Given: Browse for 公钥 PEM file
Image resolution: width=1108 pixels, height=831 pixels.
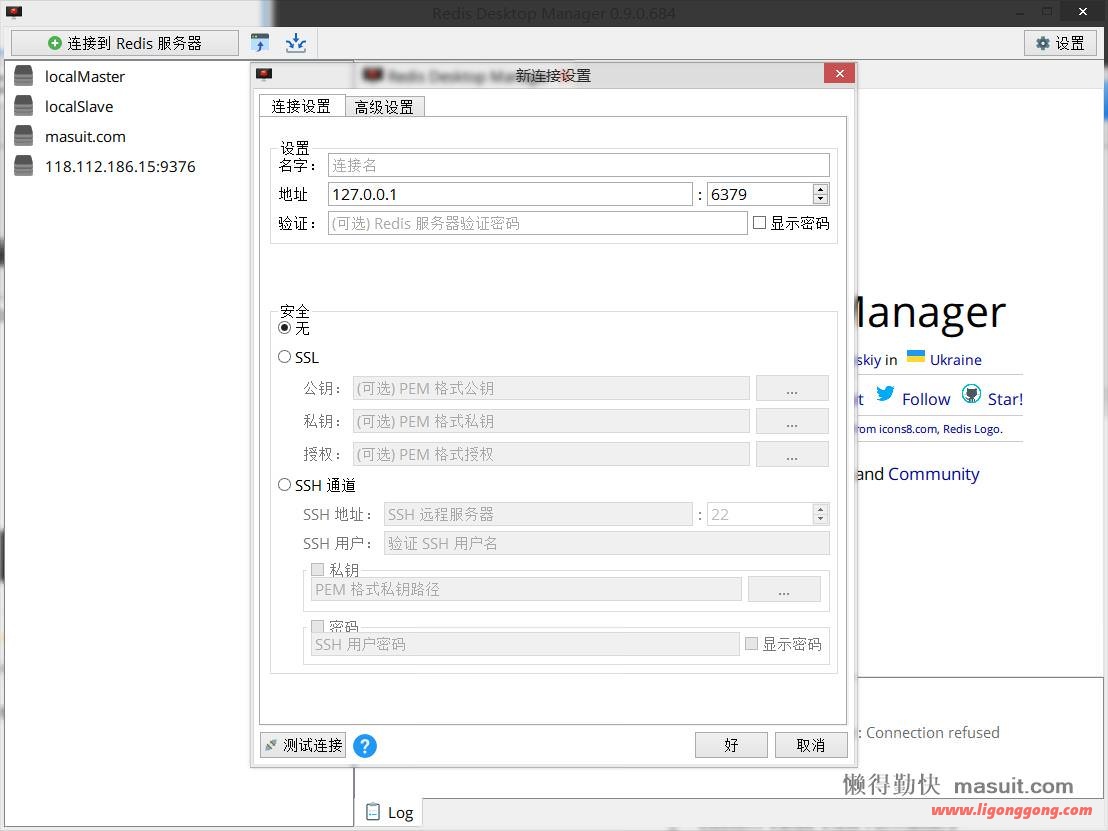Looking at the screenshot, I should [792, 388].
